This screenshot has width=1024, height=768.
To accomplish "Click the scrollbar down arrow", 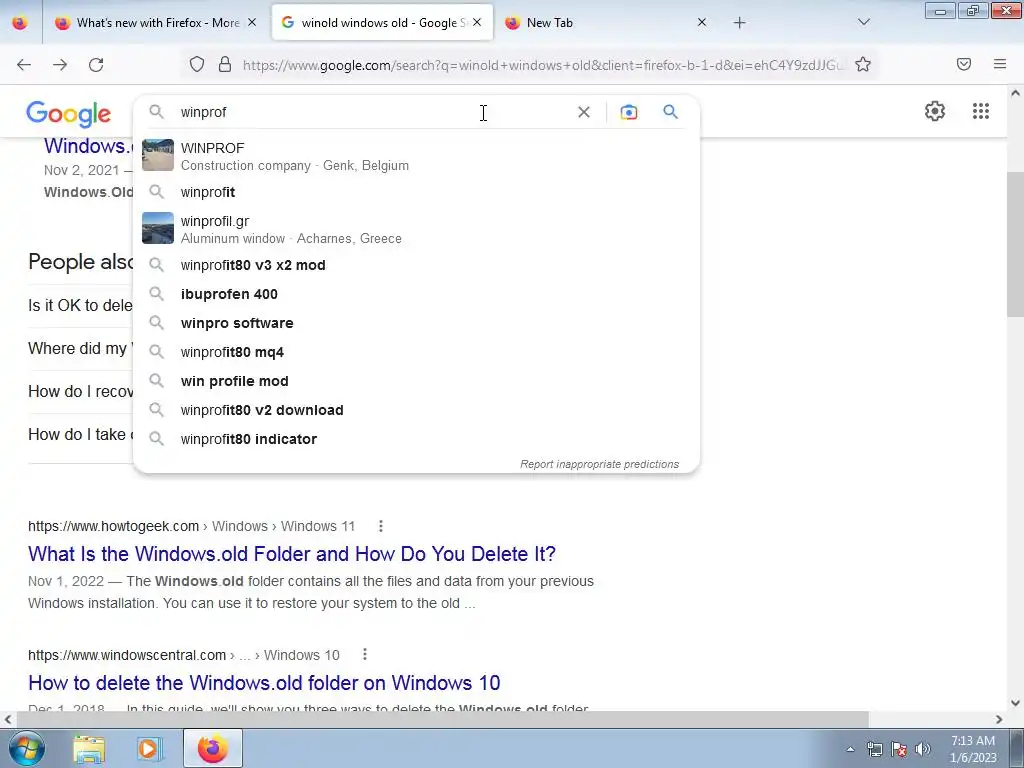I will click(1015, 703).
